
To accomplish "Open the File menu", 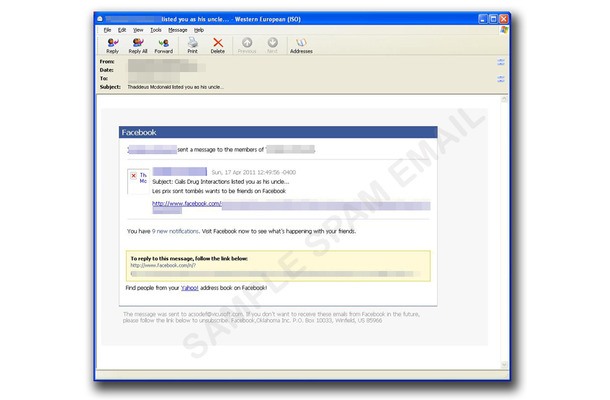I will coord(107,30).
